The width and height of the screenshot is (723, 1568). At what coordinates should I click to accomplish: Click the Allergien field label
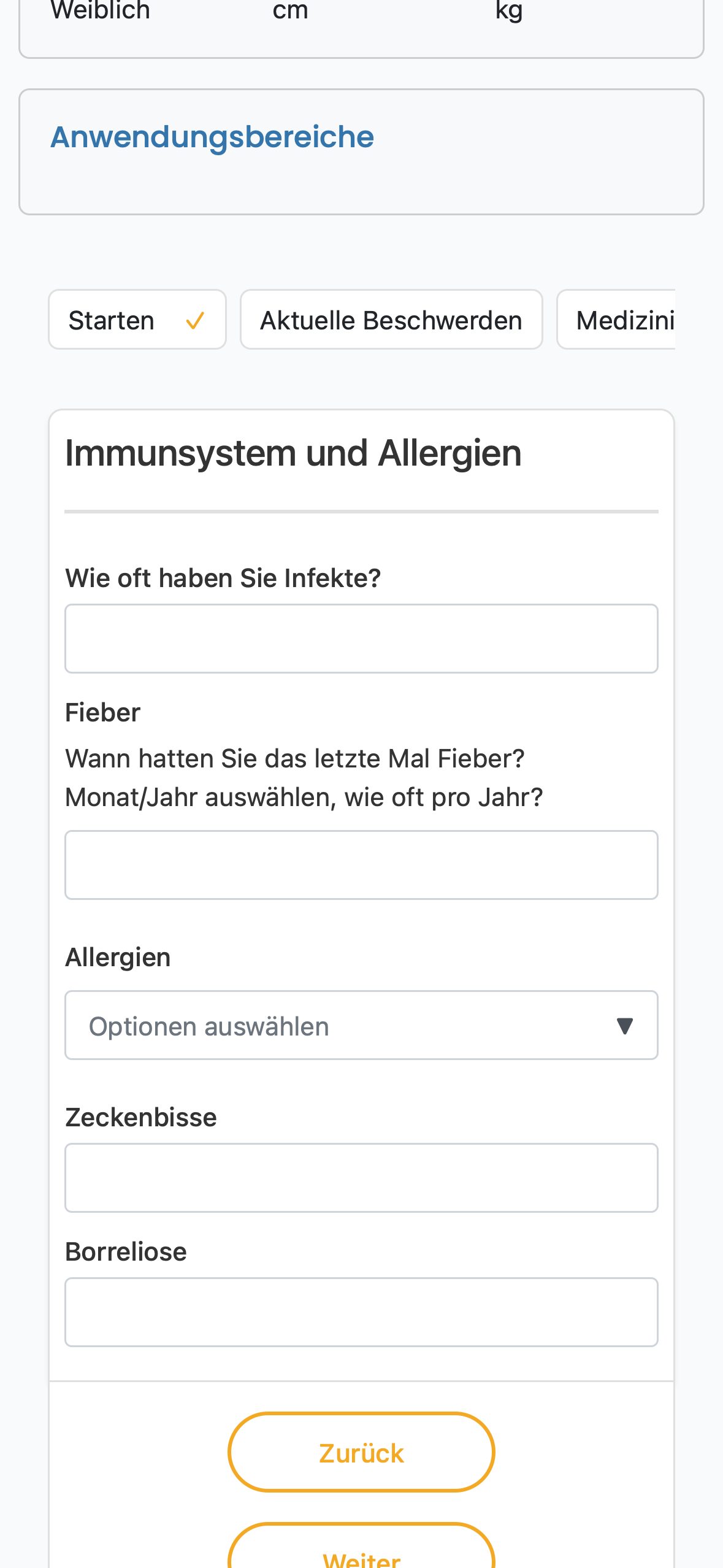(x=118, y=958)
